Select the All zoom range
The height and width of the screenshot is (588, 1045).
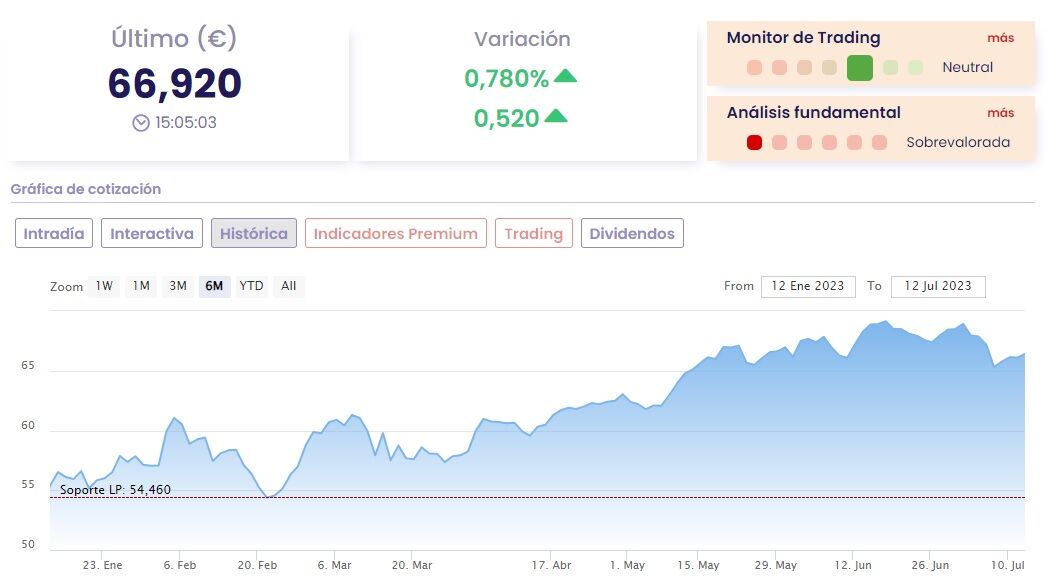point(289,286)
